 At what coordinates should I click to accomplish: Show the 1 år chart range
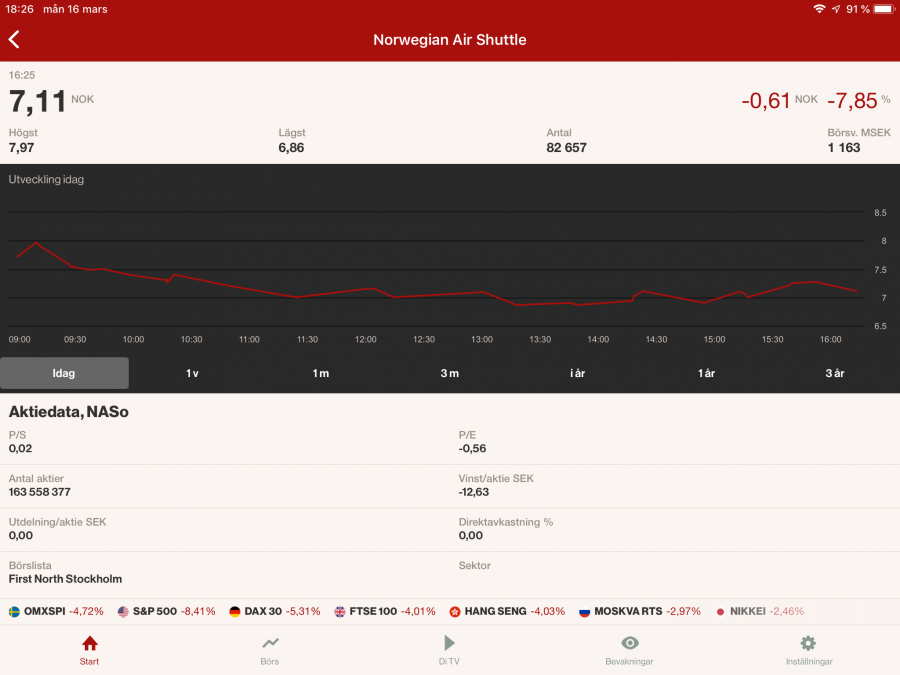pos(707,373)
